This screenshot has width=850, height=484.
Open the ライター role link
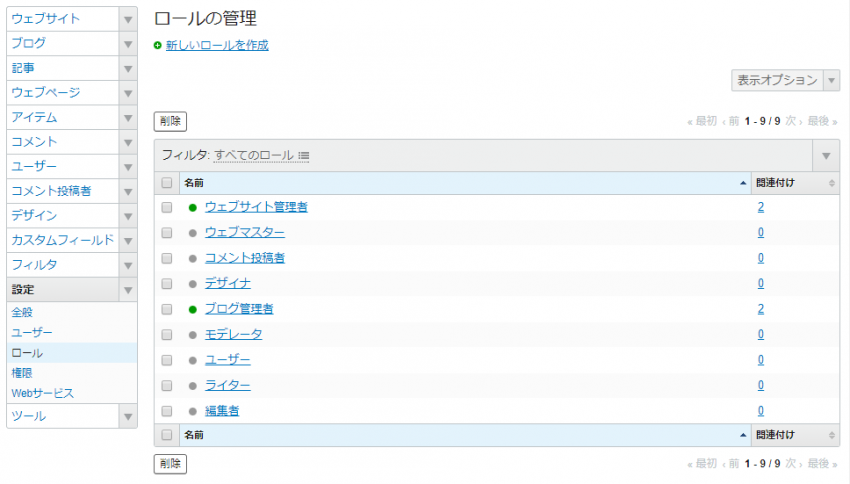pyautogui.click(x=228, y=386)
